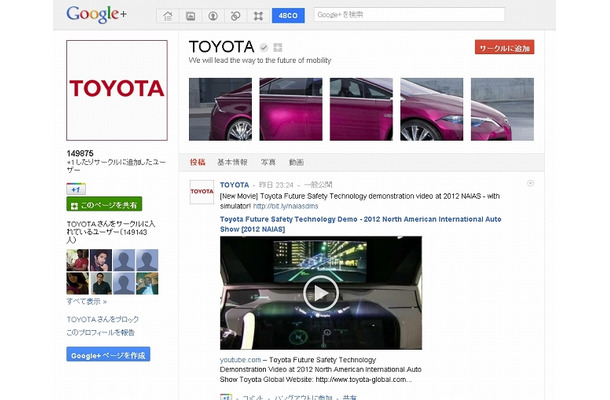The width and height of the screenshot is (610, 400).
Task: Click the Google+ページを作成 button
Action: point(108,355)
